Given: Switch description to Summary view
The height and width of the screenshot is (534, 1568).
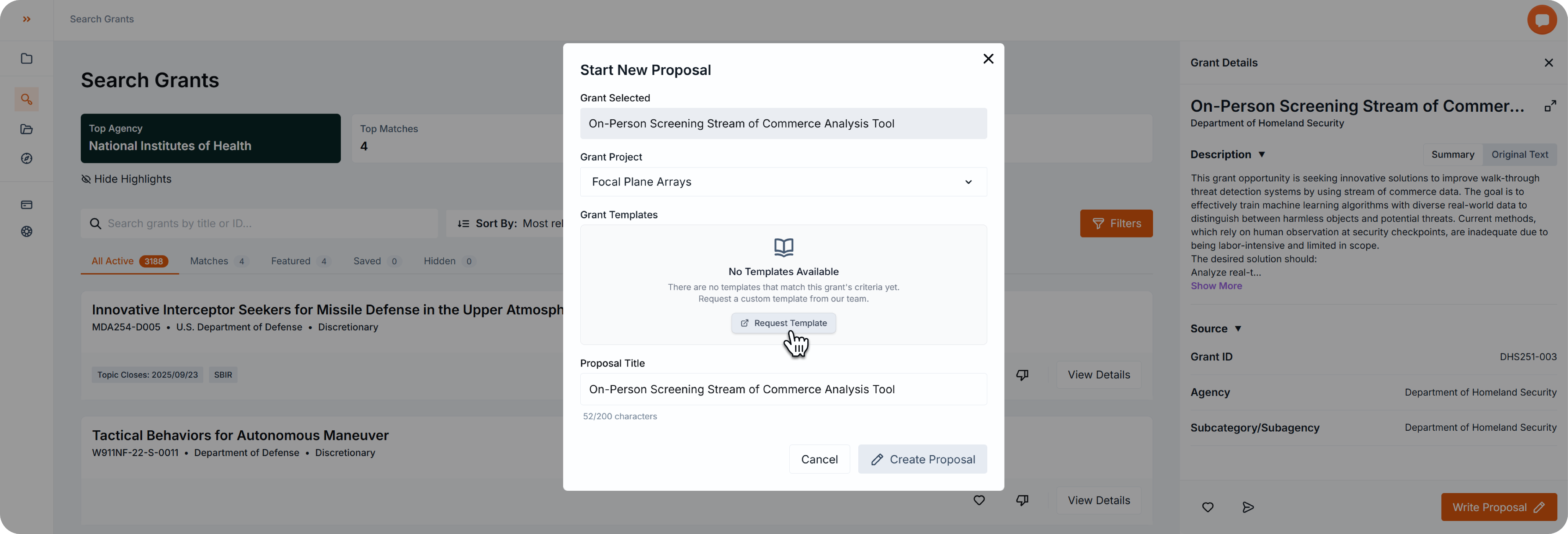Looking at the screenshot, I should [x=1452, y=155].
